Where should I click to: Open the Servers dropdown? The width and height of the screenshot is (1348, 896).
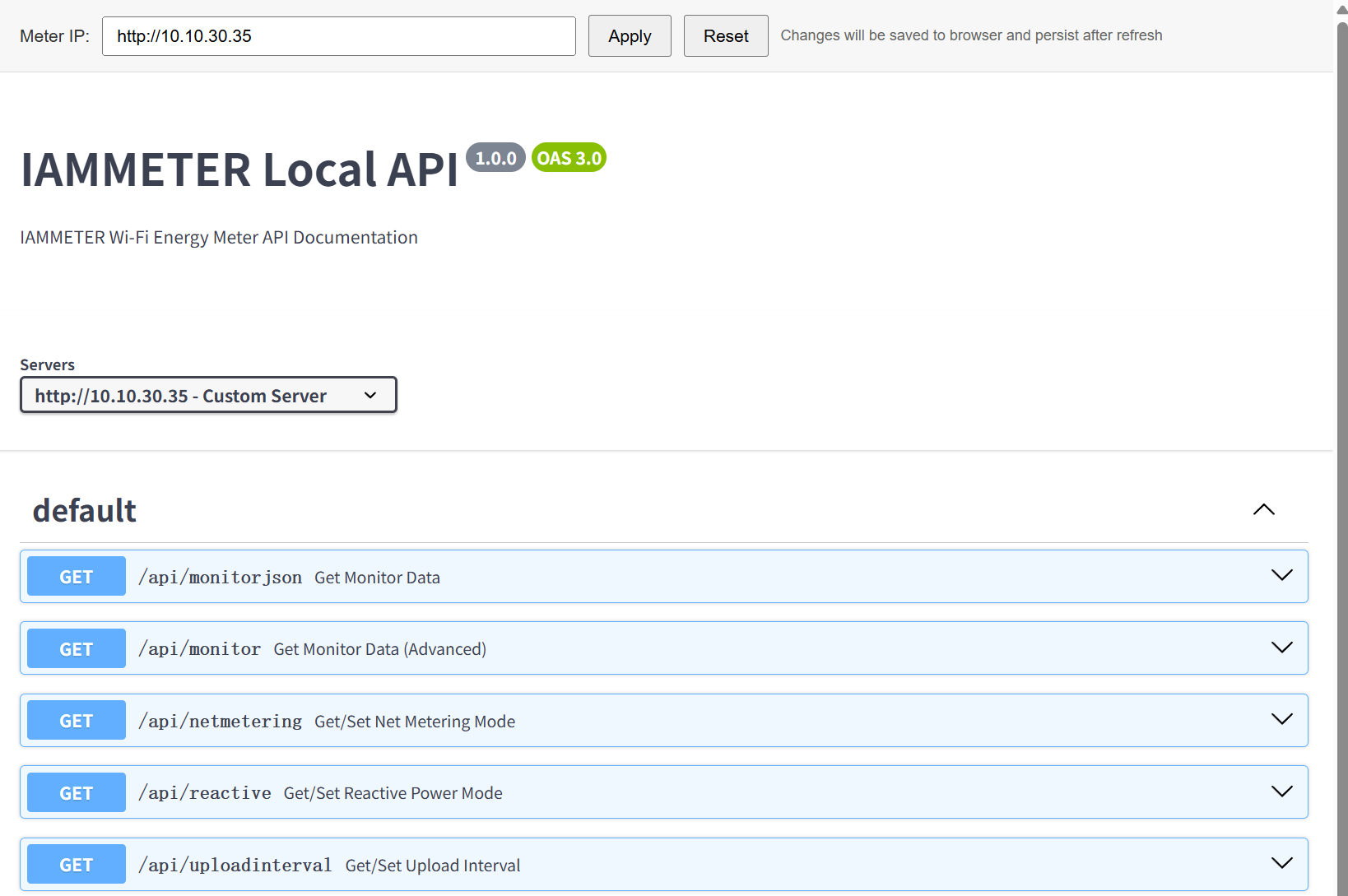(208, 395)
